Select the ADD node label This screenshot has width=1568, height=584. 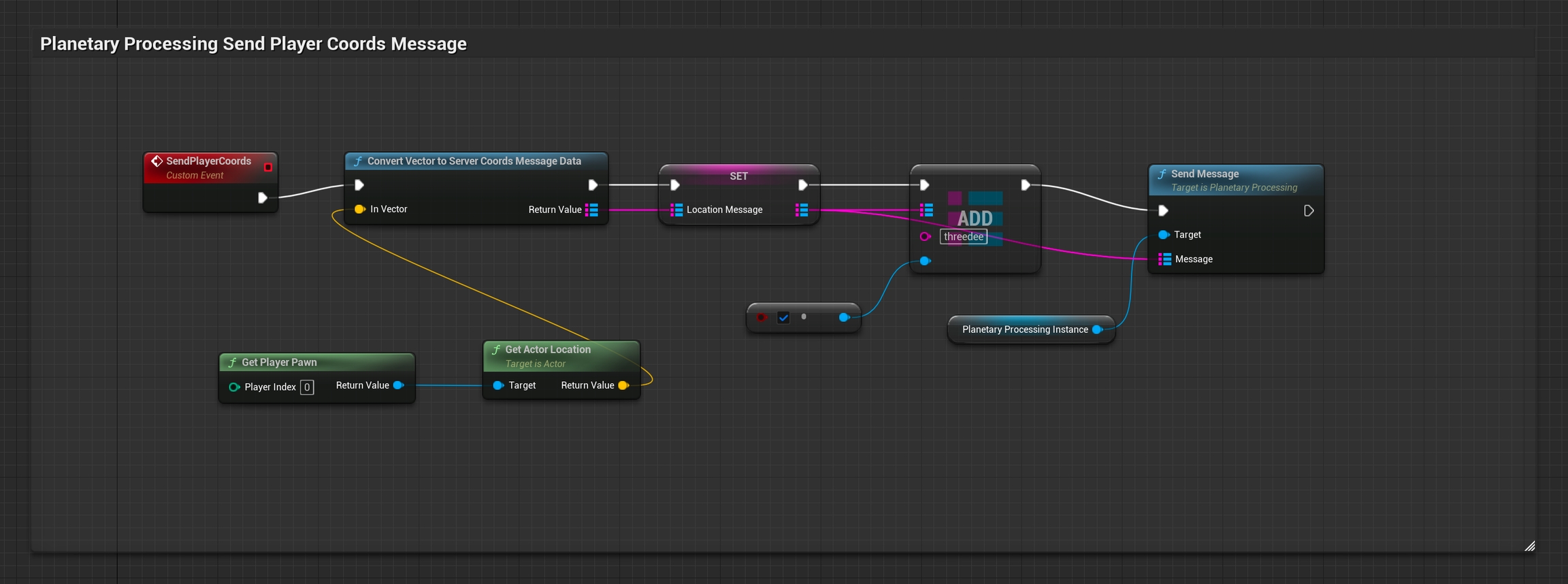coord(975,218)
